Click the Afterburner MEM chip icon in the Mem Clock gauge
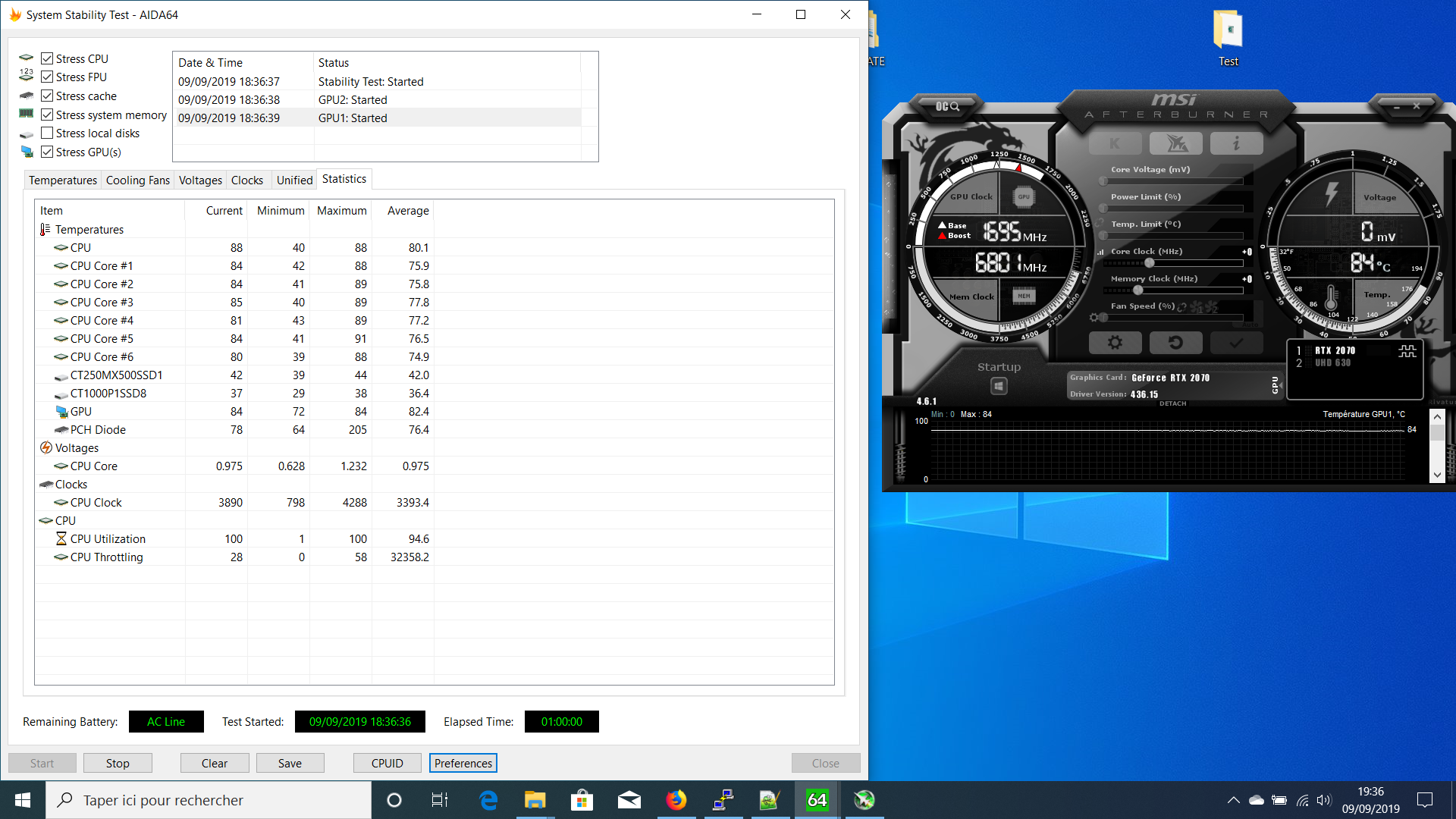Screen dimensions: 1456x819 click(x=1024, y=296)
